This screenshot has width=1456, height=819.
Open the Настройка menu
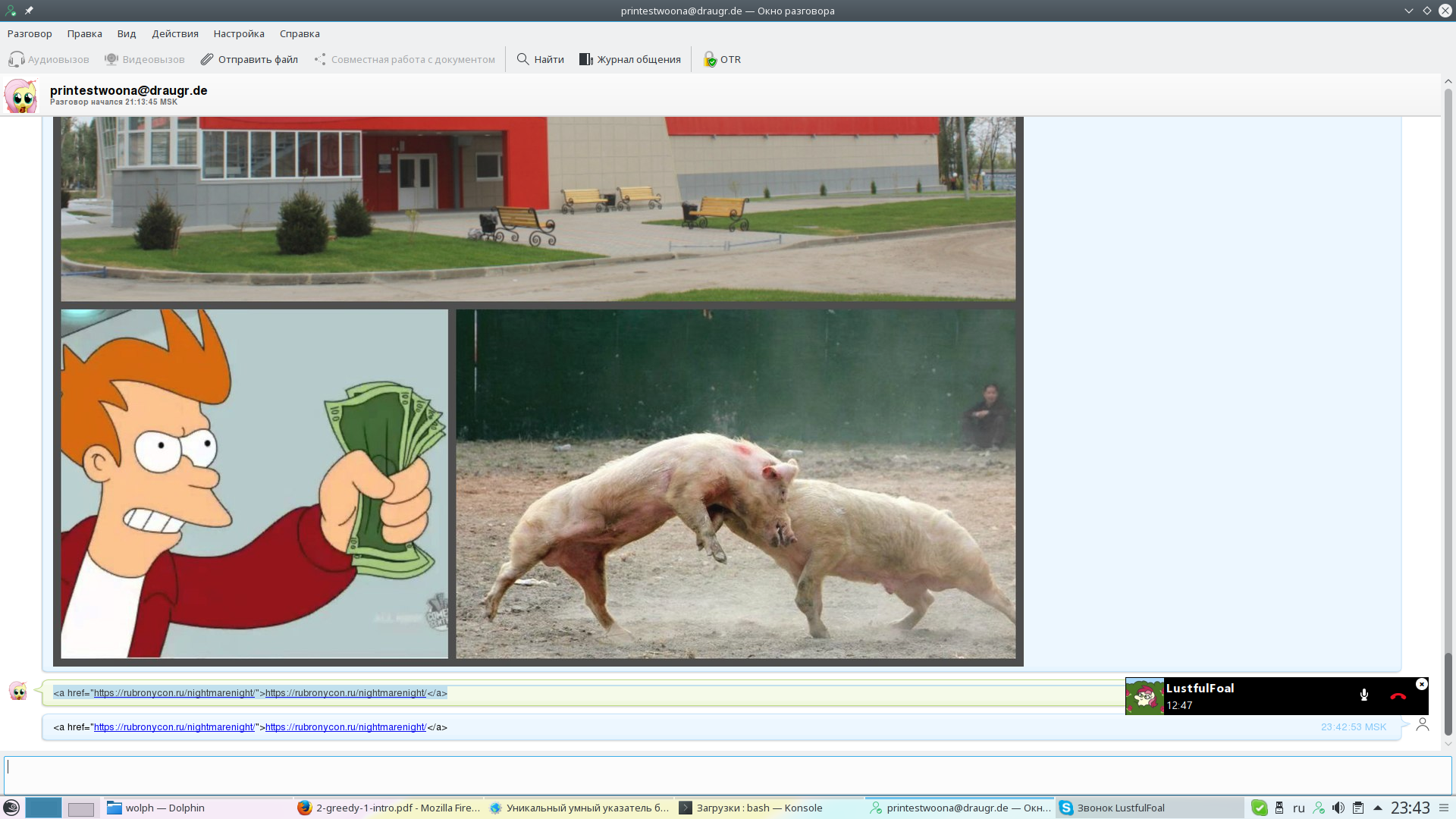tap(239, 33)
